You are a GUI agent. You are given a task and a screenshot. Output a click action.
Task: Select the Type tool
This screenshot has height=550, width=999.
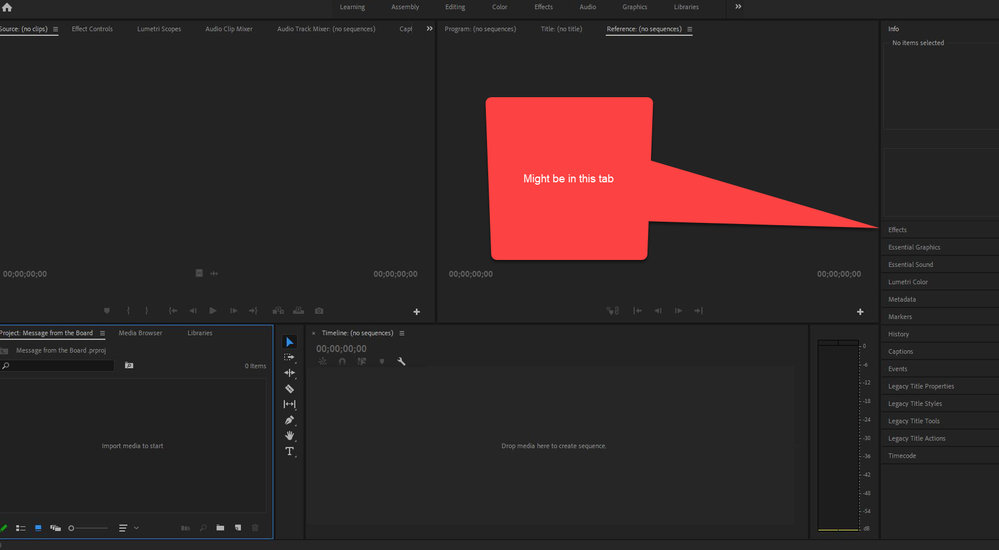click(x=290, y=452)
